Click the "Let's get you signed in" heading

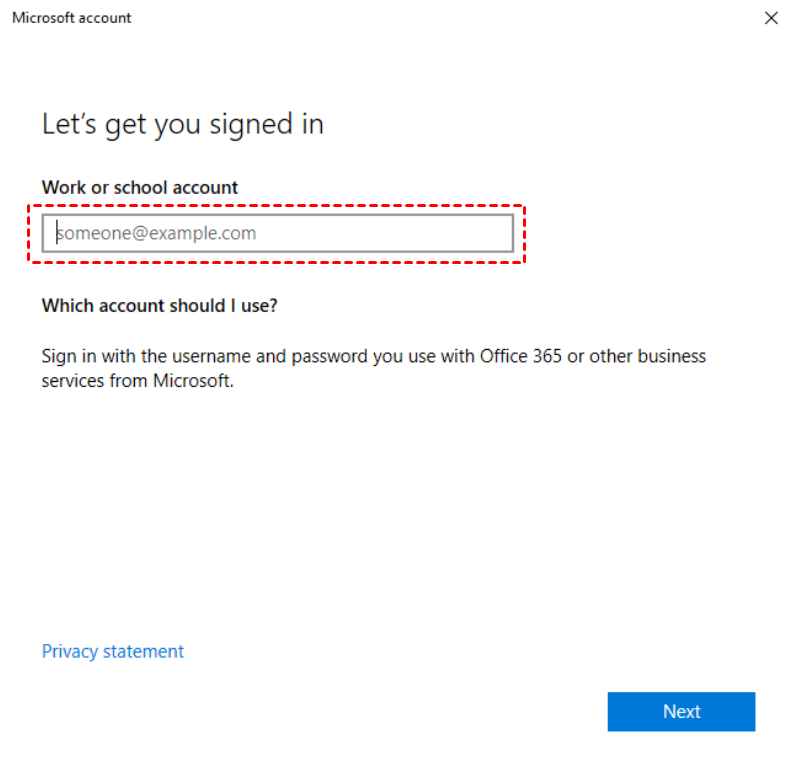point(182,124)
